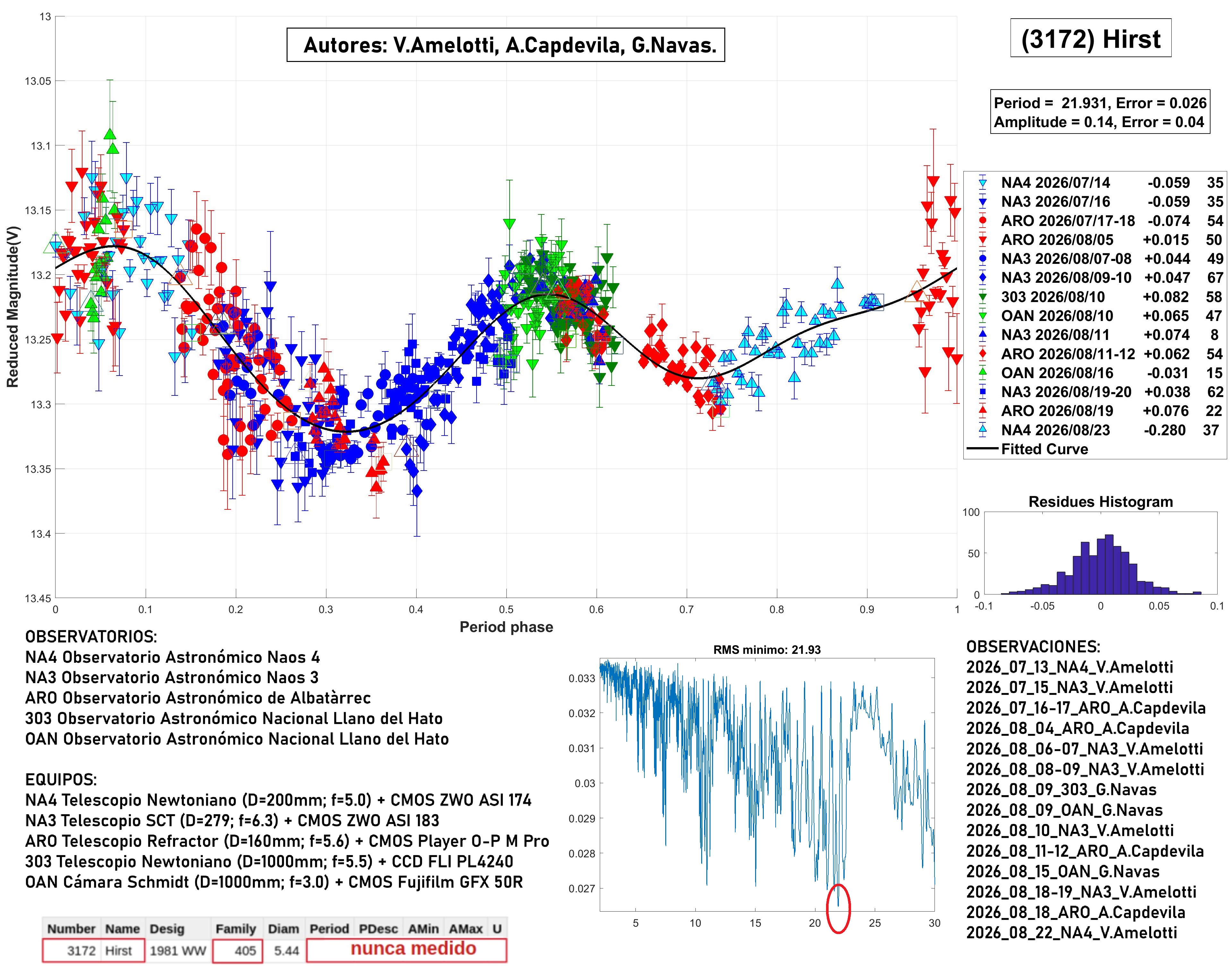Viewport: 1232px width, 979px height.
Task: Click the "Diam" table column header
Action: coord(283,929)
